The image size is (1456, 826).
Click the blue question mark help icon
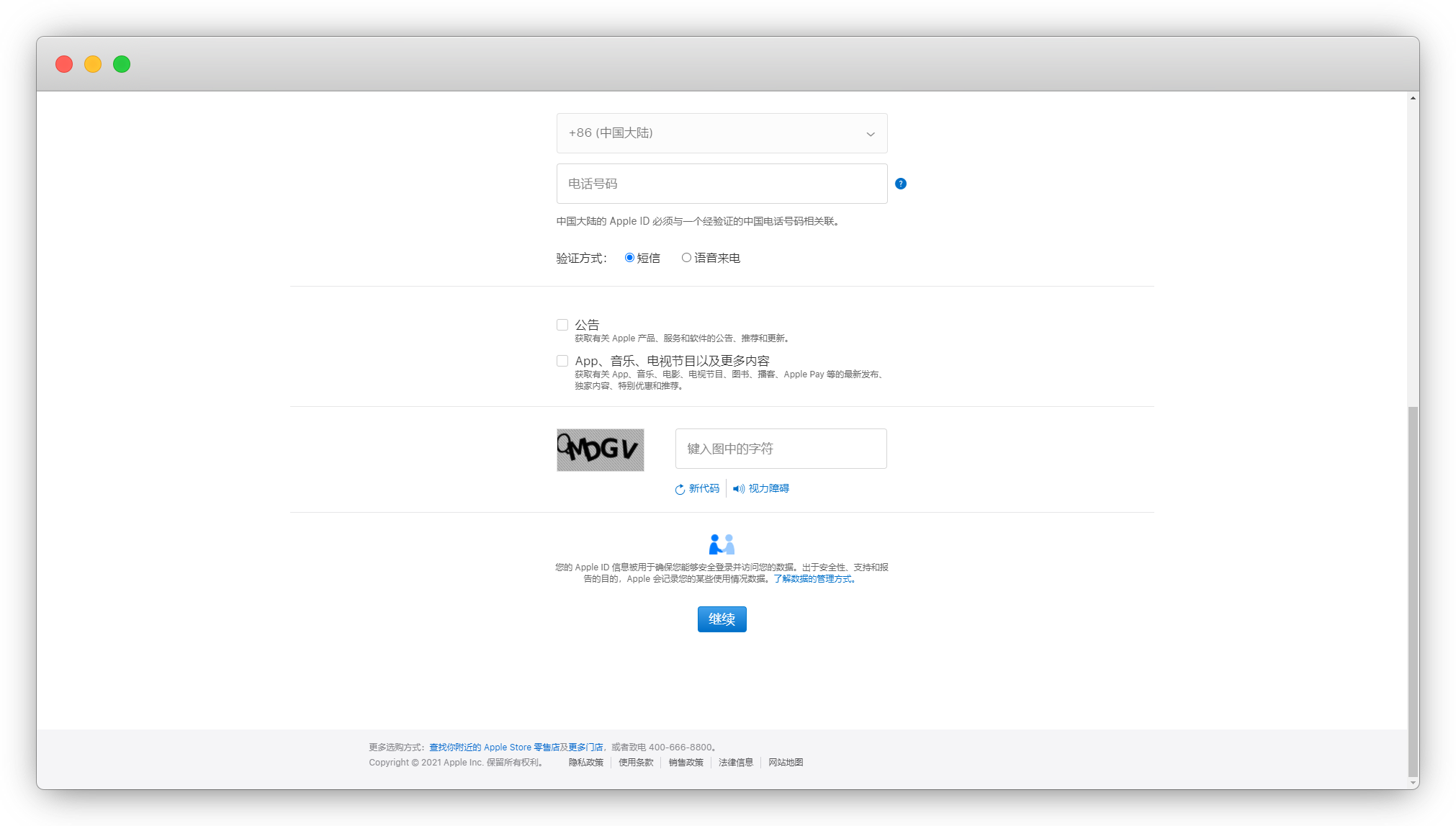[900, 184]
